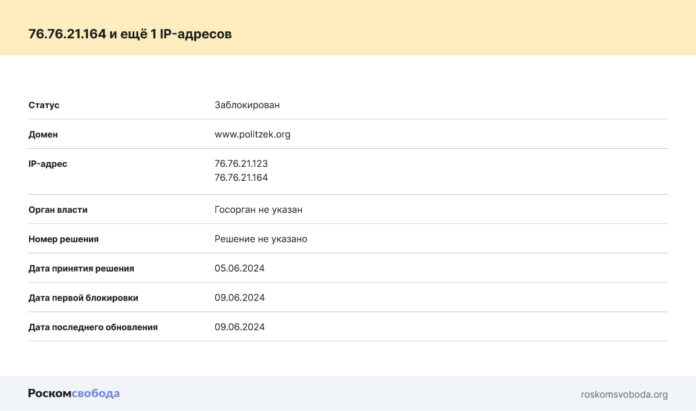Click the Заблокирован status value
Viewport: 696px width, 411px height.
(x=247, y=104)
